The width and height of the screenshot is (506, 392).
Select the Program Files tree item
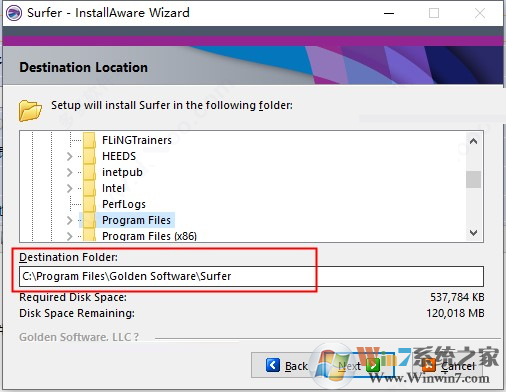point(136,220)
